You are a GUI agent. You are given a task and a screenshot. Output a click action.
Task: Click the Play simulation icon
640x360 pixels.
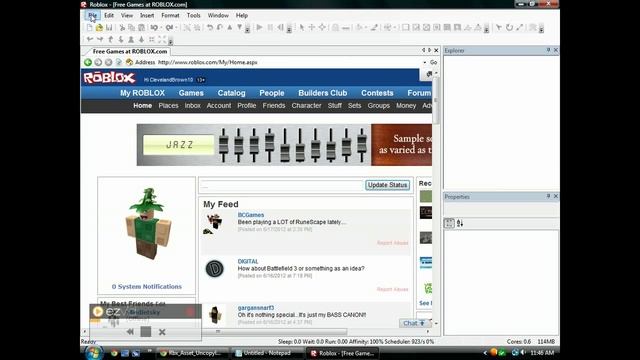click(259, 27)
